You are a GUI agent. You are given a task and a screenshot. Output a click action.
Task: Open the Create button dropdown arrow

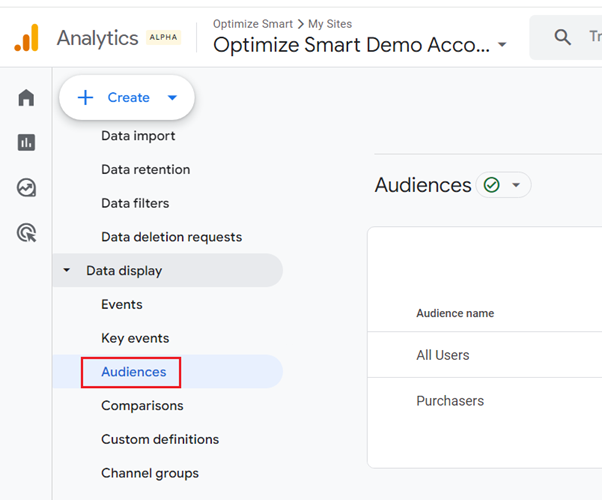coord(172,98)
